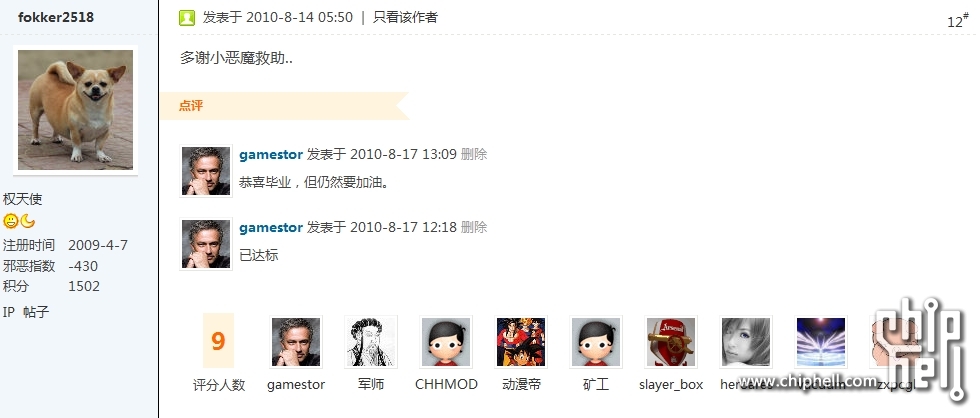Open fokker2518's dog avatar picture
Image resolution: width=980 pixels, height=418 pixels.
click(x=76, y=110)
